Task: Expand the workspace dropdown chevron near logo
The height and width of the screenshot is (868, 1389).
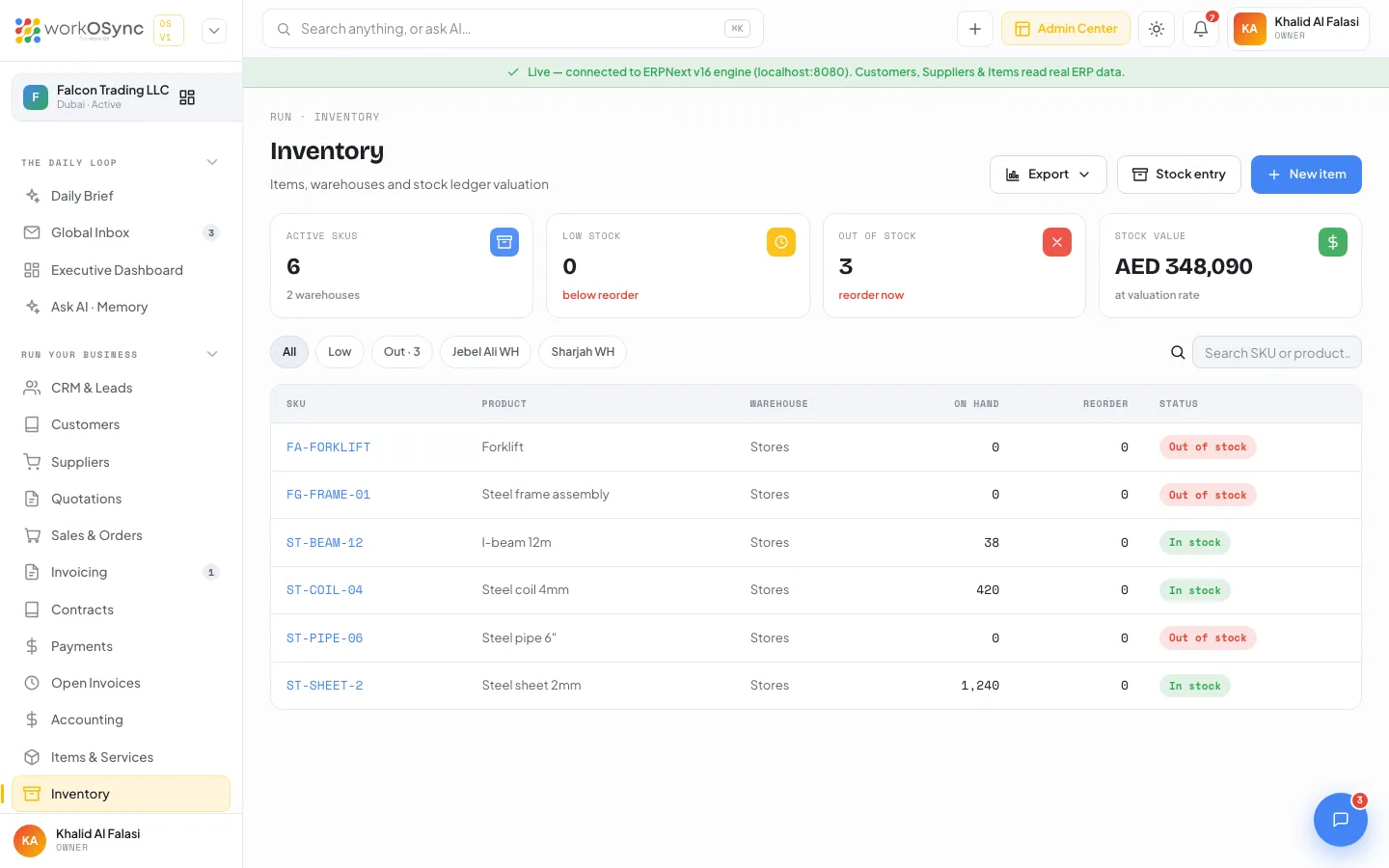Action: pyautogui.click(x=214, y=31)
